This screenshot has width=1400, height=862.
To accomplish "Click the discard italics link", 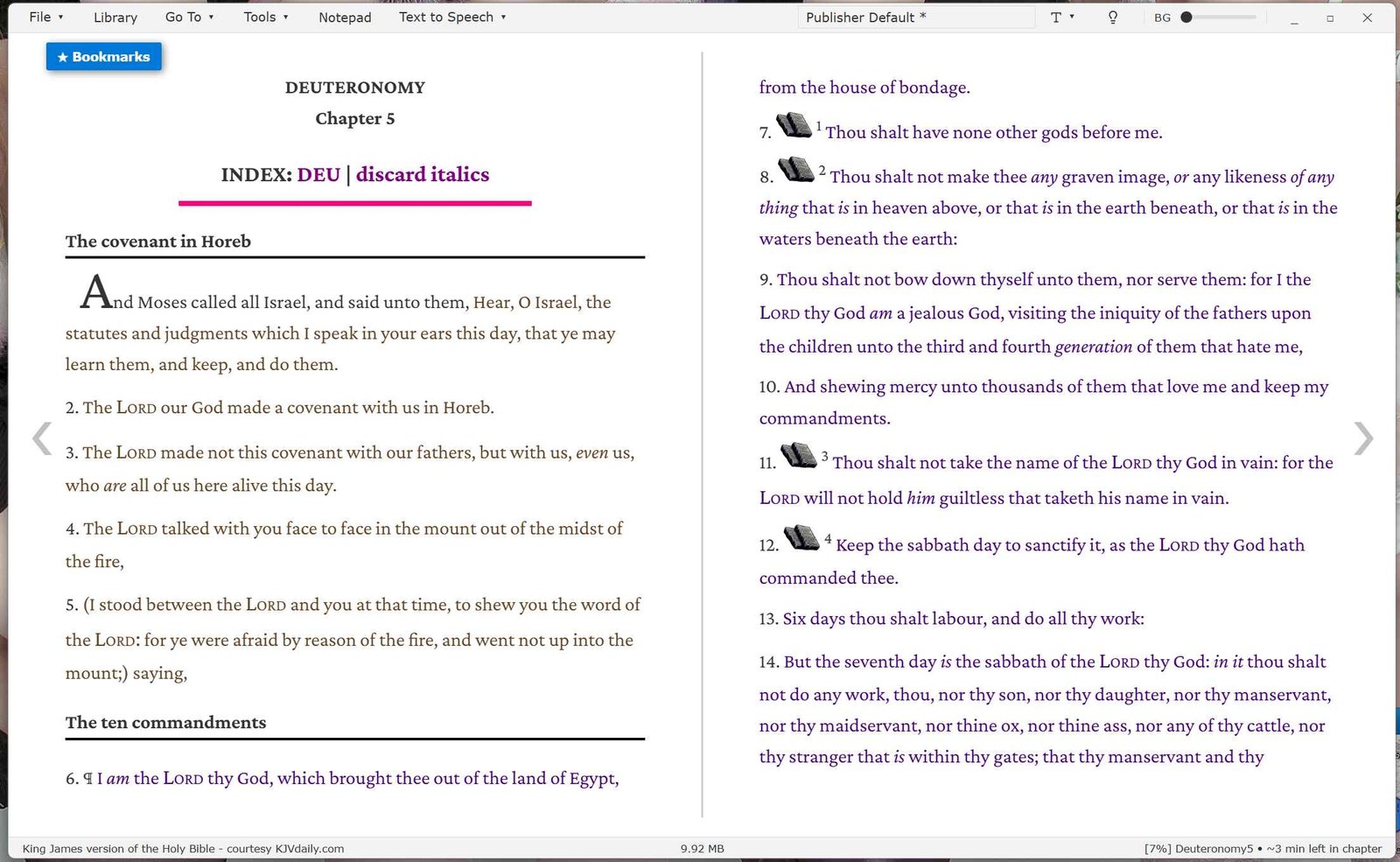I will click(x=423, y=174).
